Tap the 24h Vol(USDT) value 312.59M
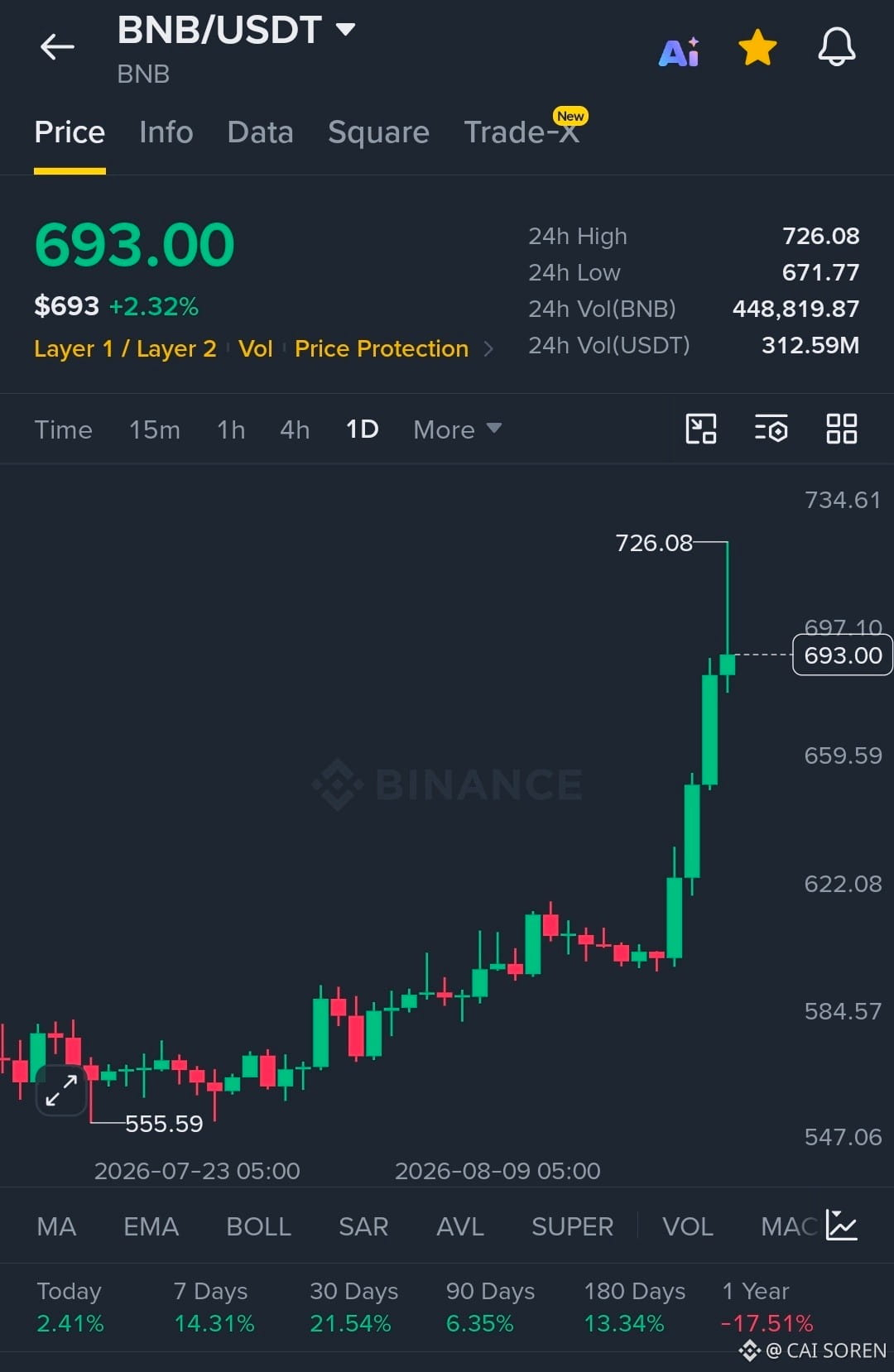 tap(810, 345)
